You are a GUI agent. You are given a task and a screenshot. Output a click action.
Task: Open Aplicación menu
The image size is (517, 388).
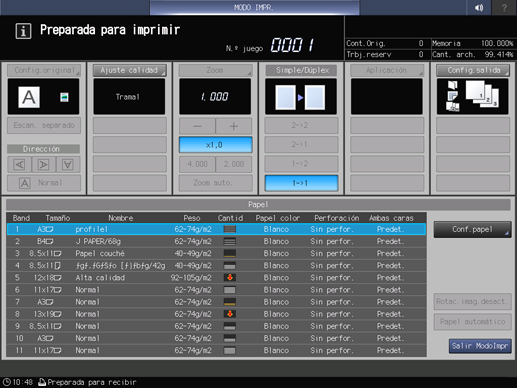(387, 70)
